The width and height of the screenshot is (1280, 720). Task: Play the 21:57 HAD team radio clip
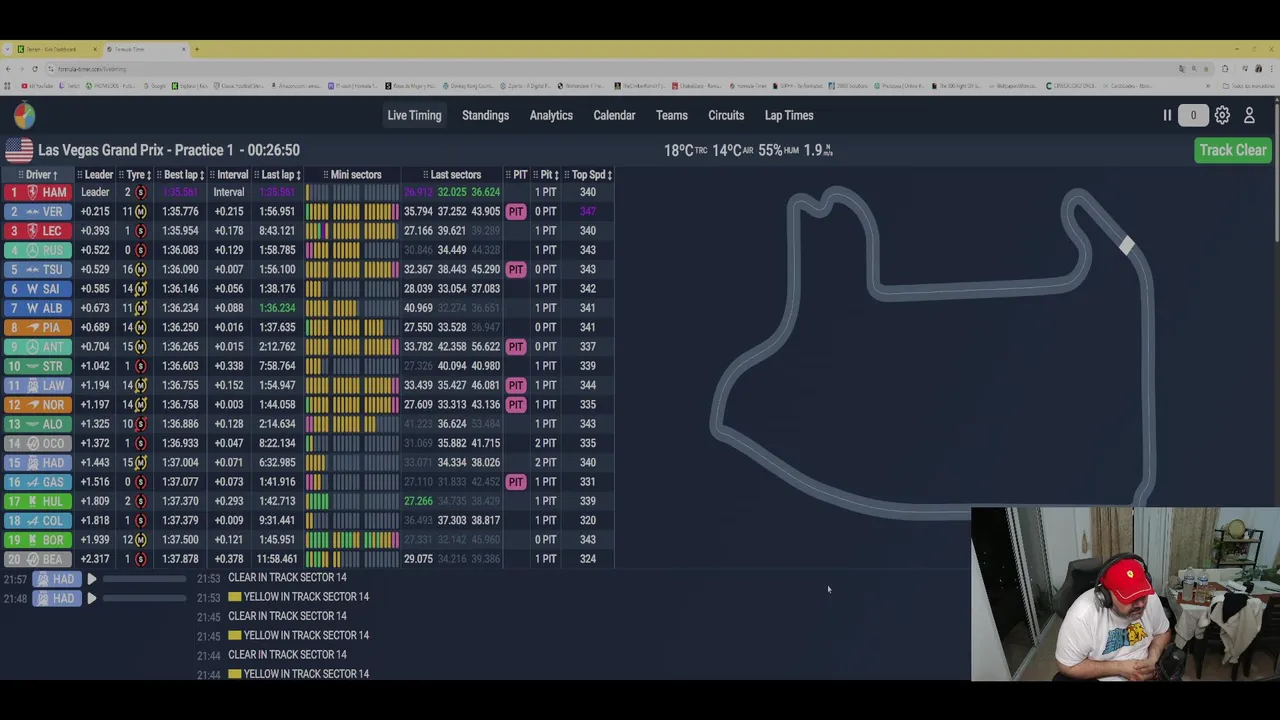91,579
